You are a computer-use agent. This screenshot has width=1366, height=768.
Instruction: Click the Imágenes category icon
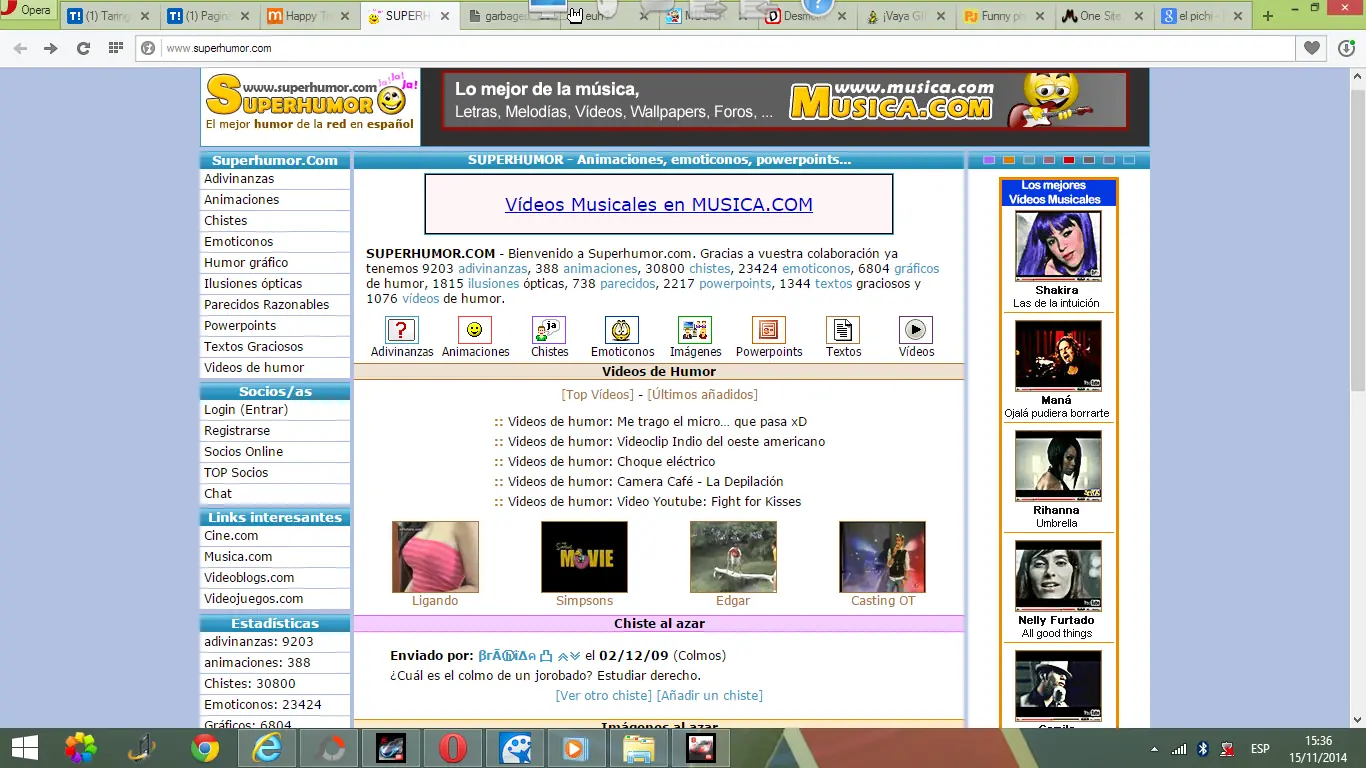[x=695, y=330]
